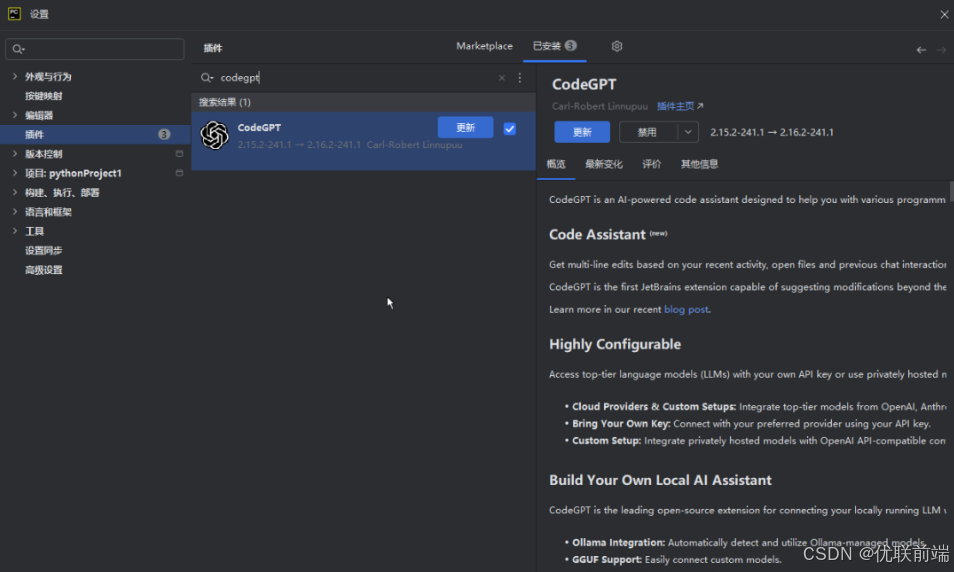
Task: Click 禁用 button for CodeGPT
Action: (648, 132)
